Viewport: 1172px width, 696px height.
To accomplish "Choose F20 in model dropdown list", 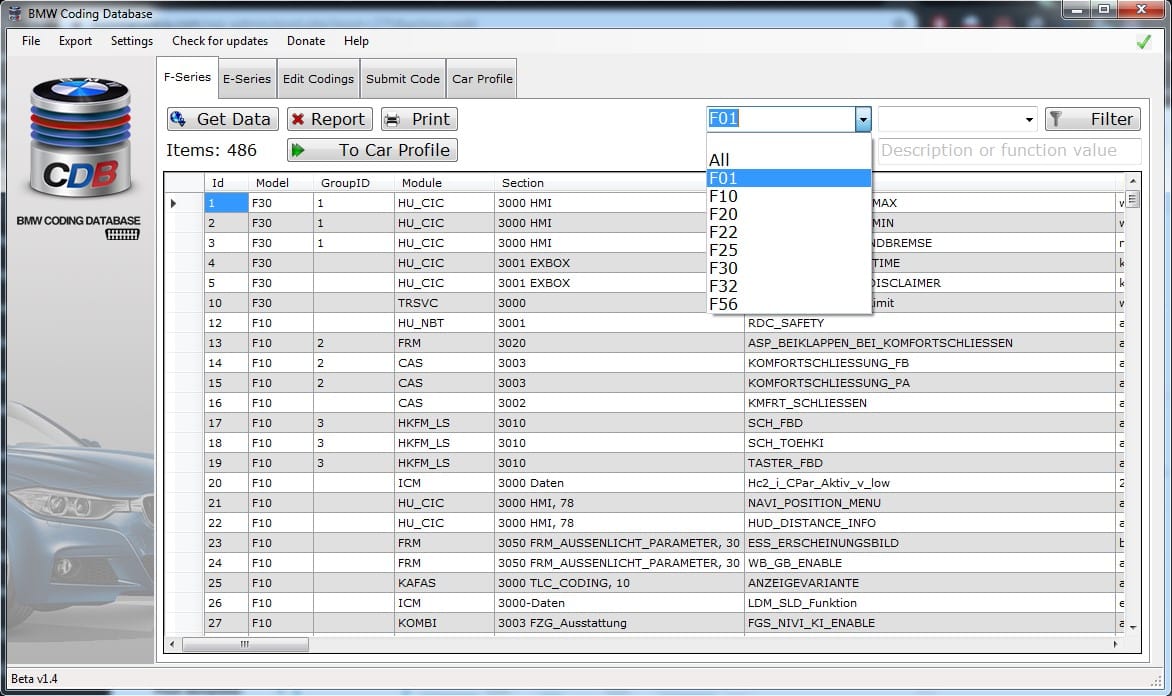I will [789, 214].
